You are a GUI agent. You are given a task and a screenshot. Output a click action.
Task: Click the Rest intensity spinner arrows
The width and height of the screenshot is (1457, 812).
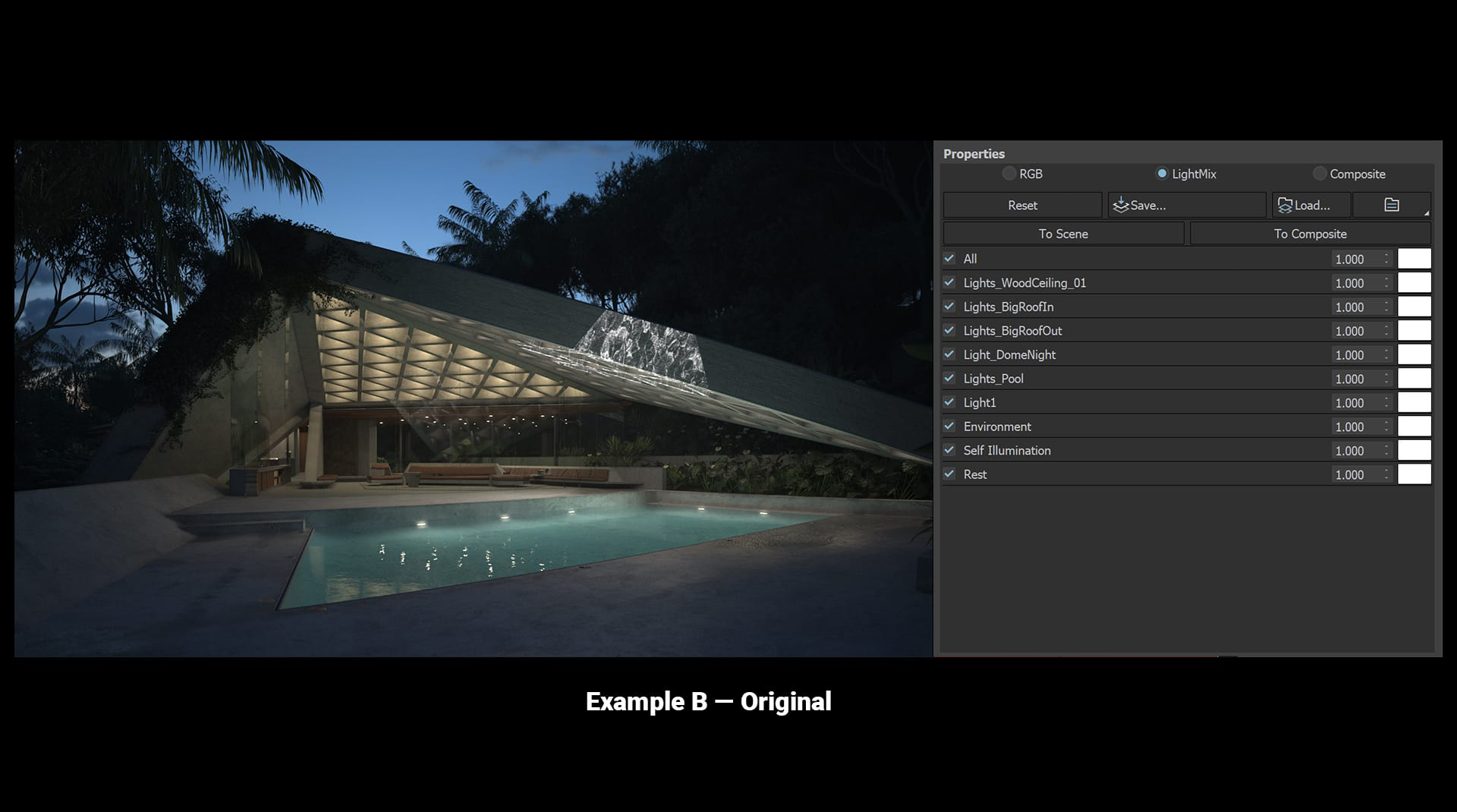coord(1386,474)
